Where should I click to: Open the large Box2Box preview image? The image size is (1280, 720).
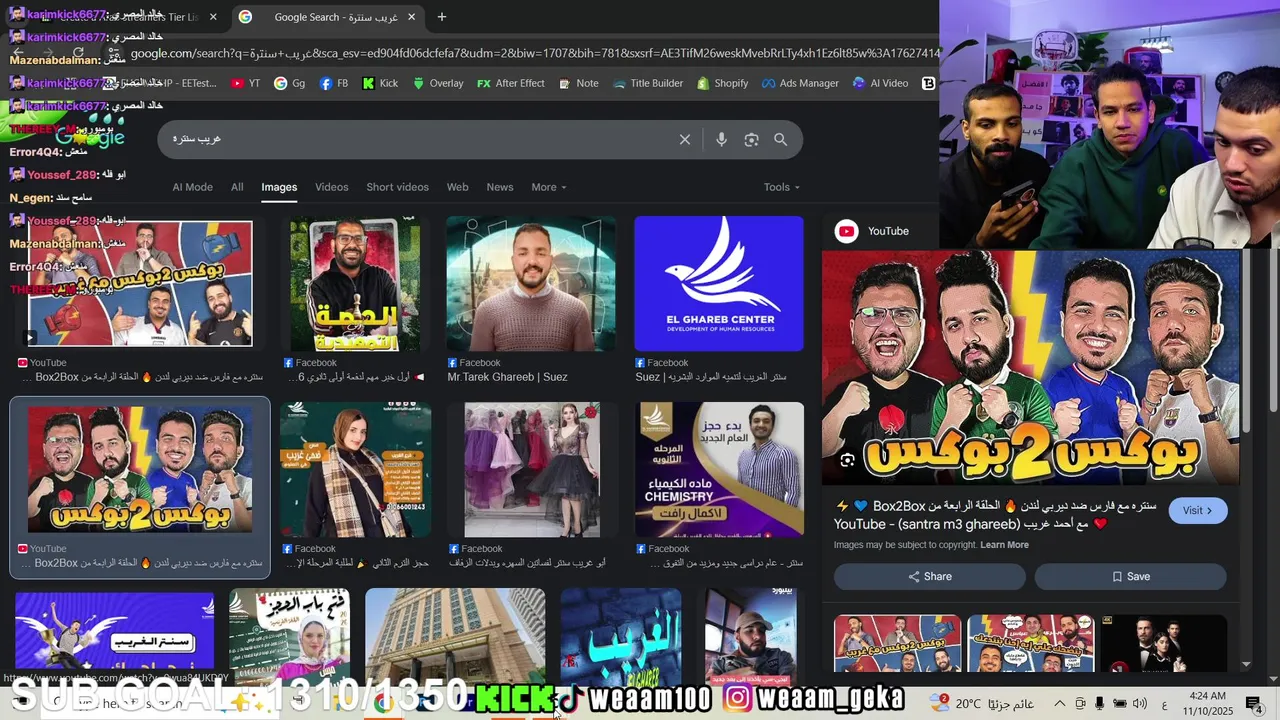[1030, 368]
